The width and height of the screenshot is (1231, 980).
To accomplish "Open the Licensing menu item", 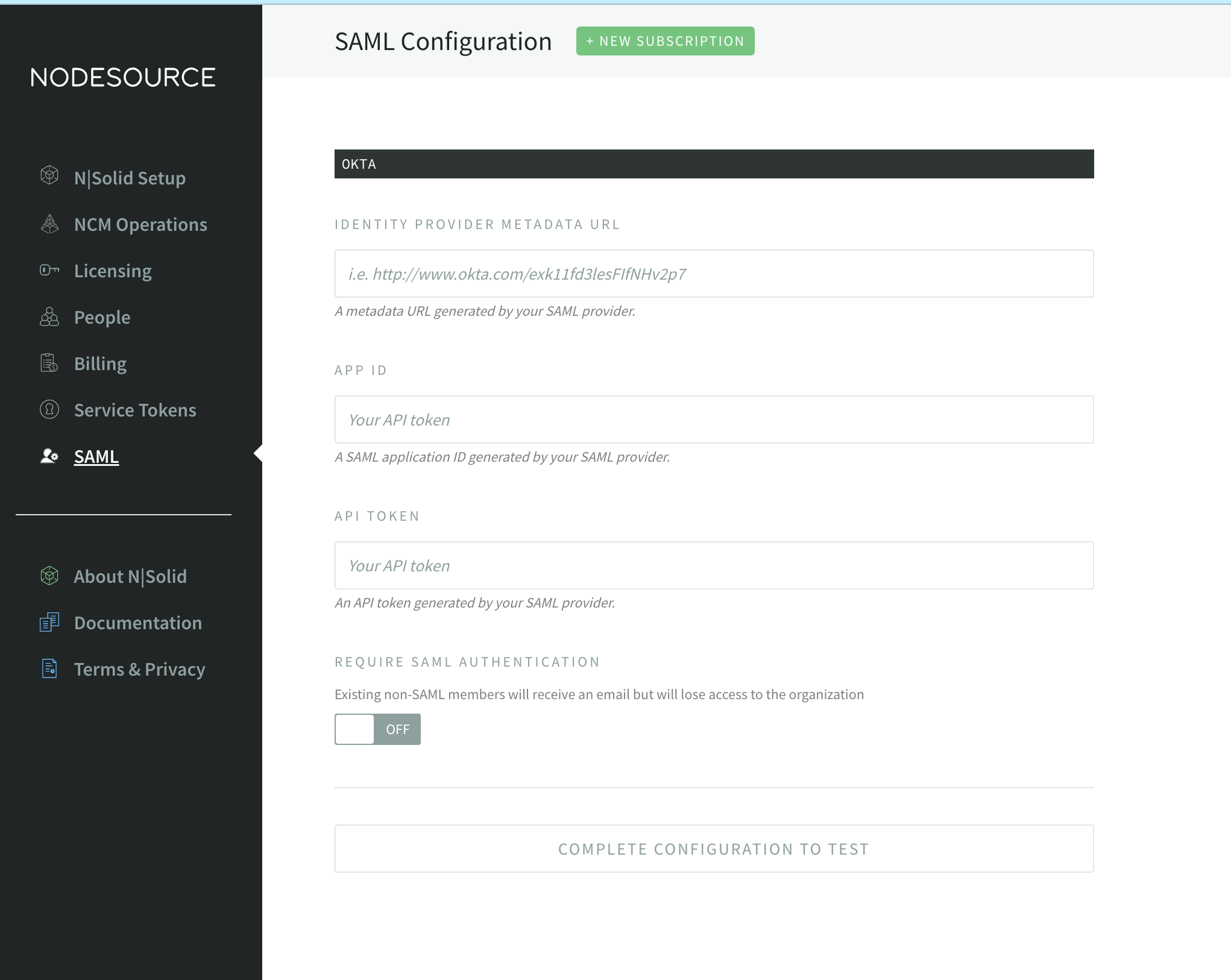I will tap(113, 271).
